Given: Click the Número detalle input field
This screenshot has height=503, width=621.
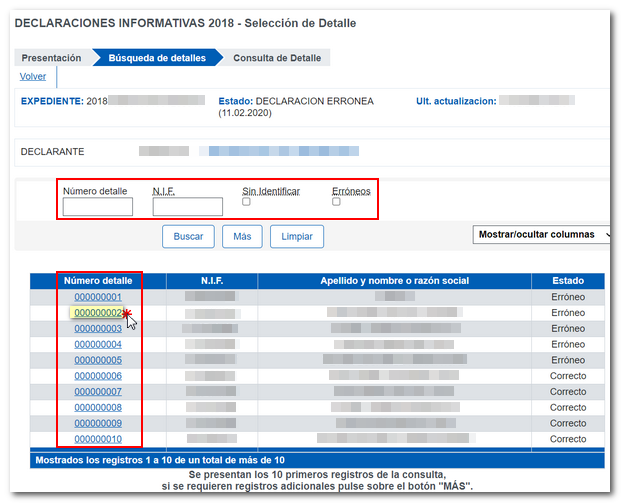Looking at the screenshot, I should point(98,207).
